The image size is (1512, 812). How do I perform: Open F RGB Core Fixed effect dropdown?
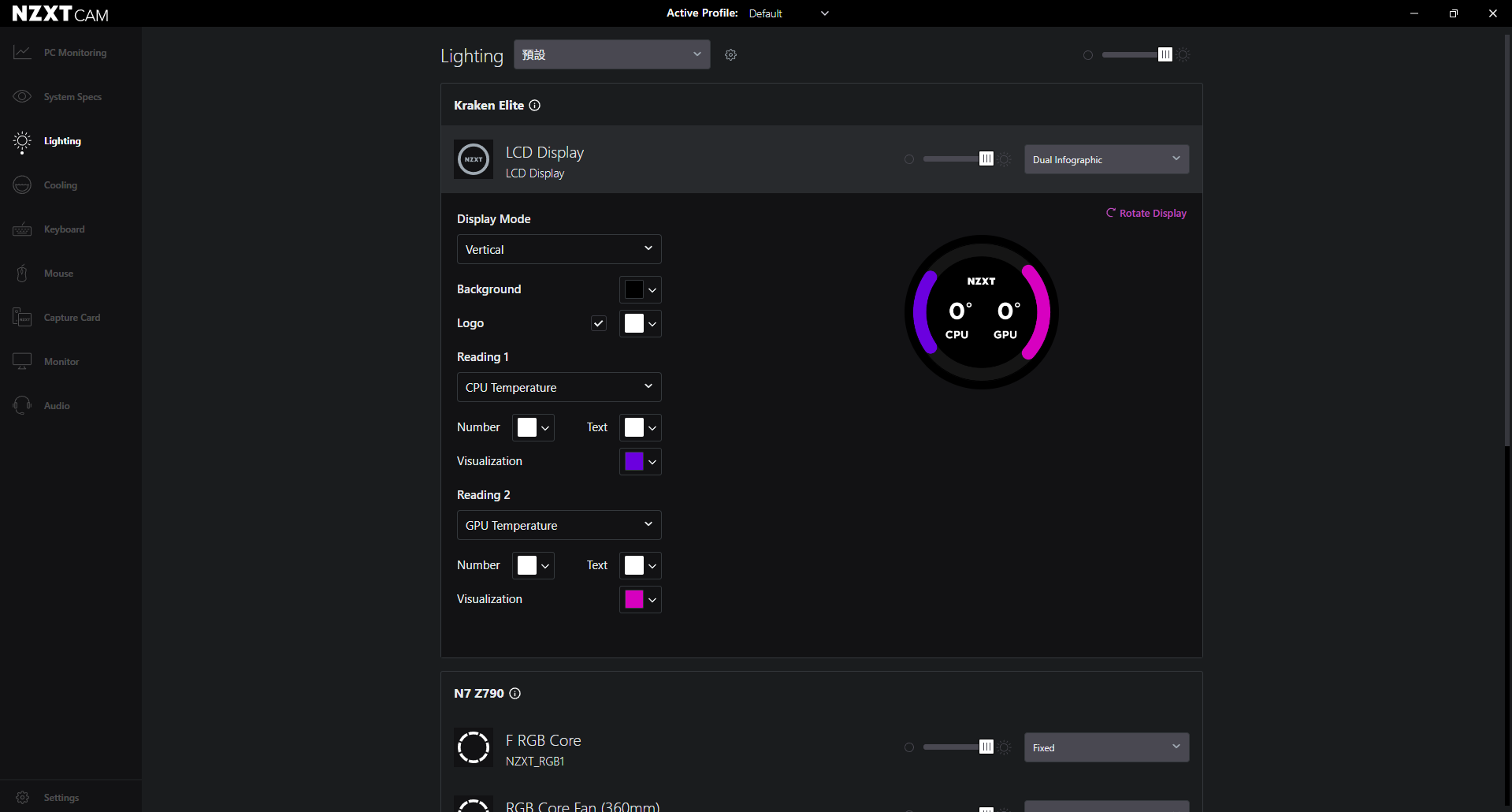(x=1106, y=747)
